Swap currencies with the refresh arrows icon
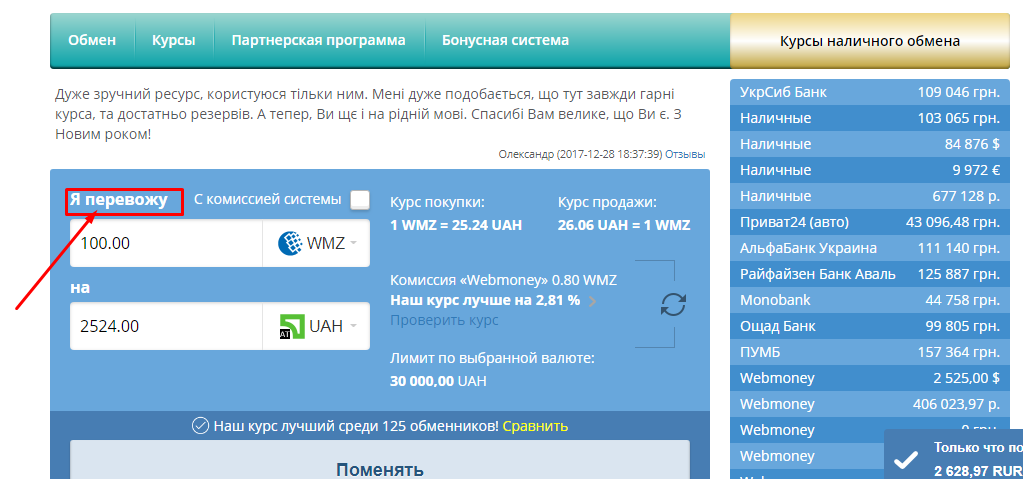The width and height of the screenshot is (1023, 479). click(673, 305)
